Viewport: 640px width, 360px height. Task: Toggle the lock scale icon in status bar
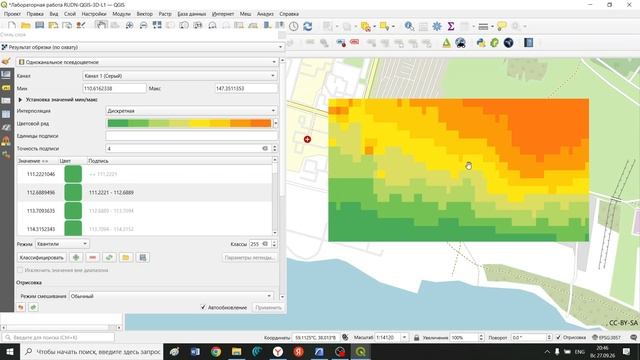pos(416,338)
